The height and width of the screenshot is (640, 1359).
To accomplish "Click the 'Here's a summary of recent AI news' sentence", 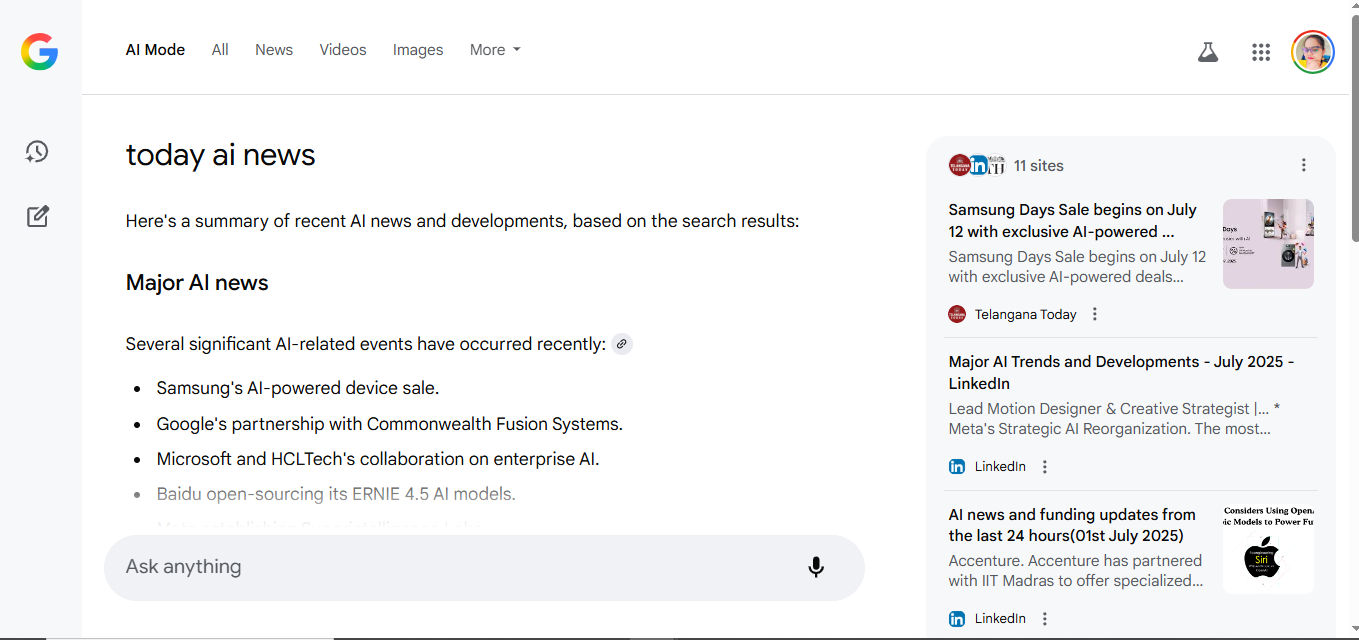I will pos(462,221).
